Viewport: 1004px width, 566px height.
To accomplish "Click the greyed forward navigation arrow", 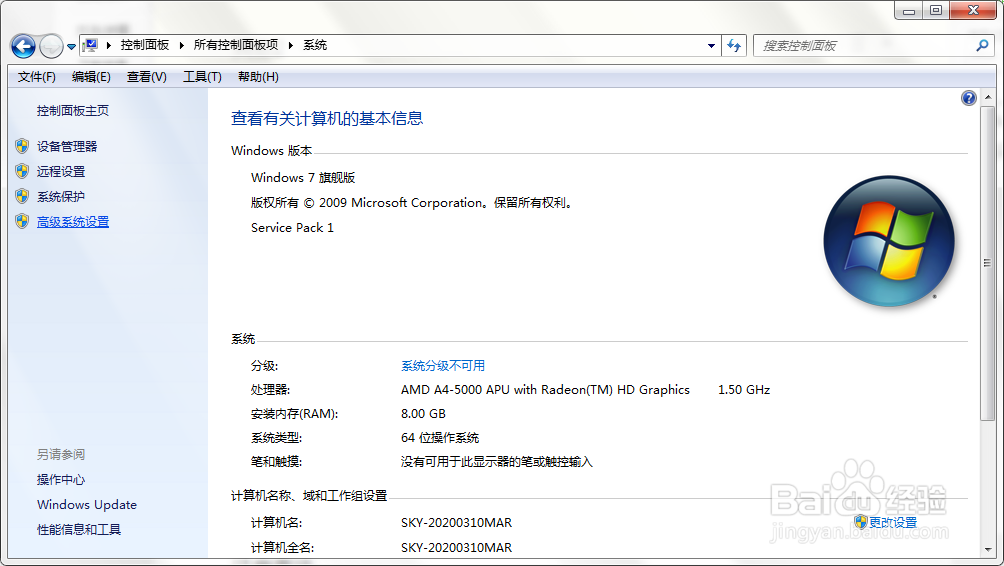I will click(51, 46).
